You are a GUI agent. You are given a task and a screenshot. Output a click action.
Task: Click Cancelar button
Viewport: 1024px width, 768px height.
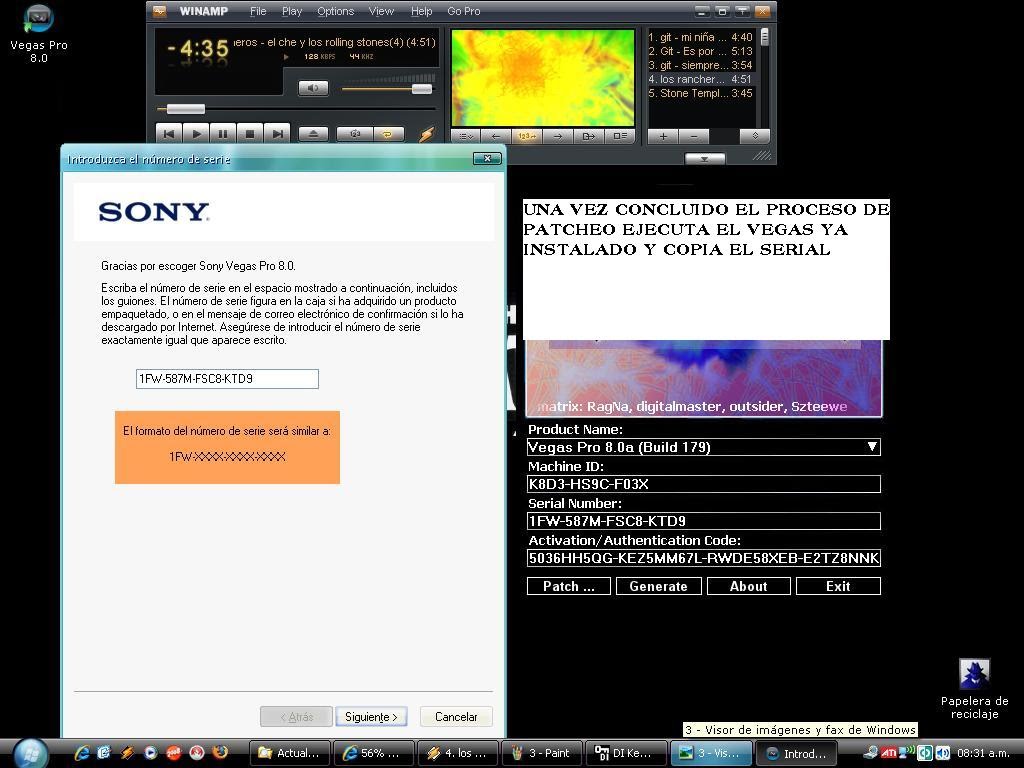[456, 716]
